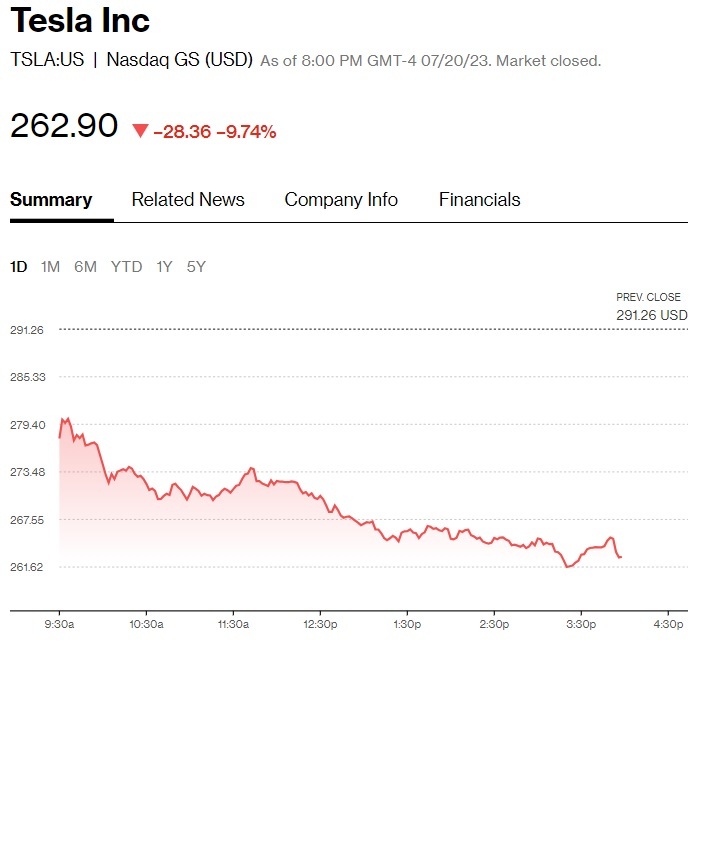Viewport: 724px width, 859px height.
Task: Switch chart to 5Y range
Action: tap(196, 267)
